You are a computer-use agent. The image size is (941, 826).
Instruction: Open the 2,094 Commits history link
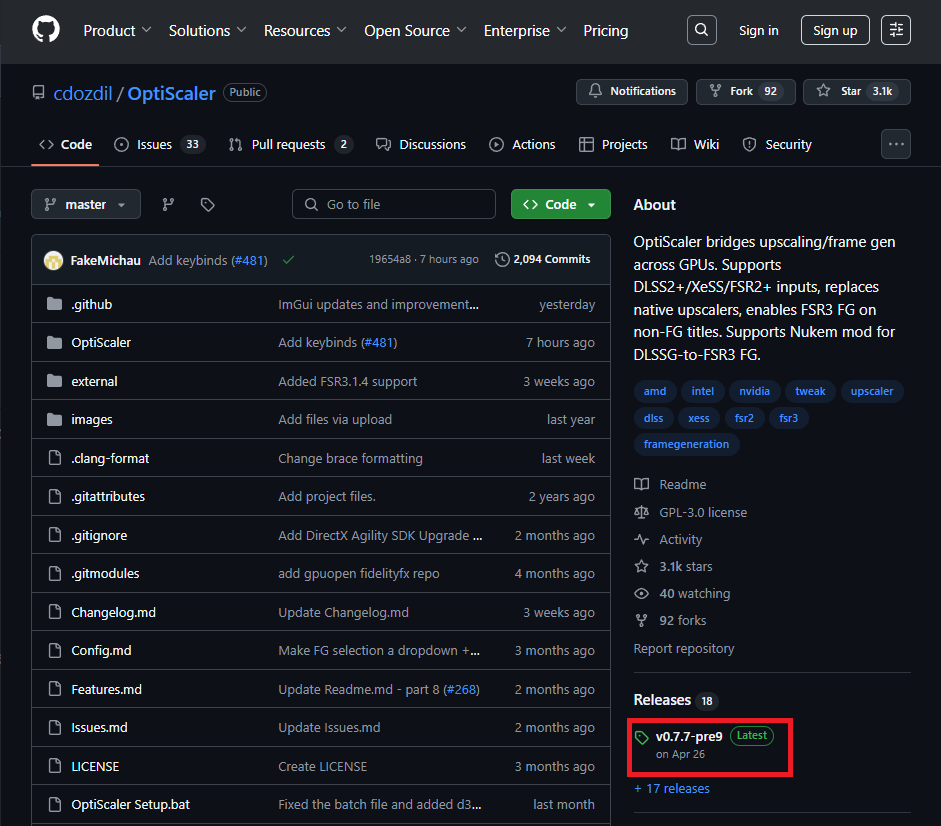pyautogui.click(x=543, y=259)
